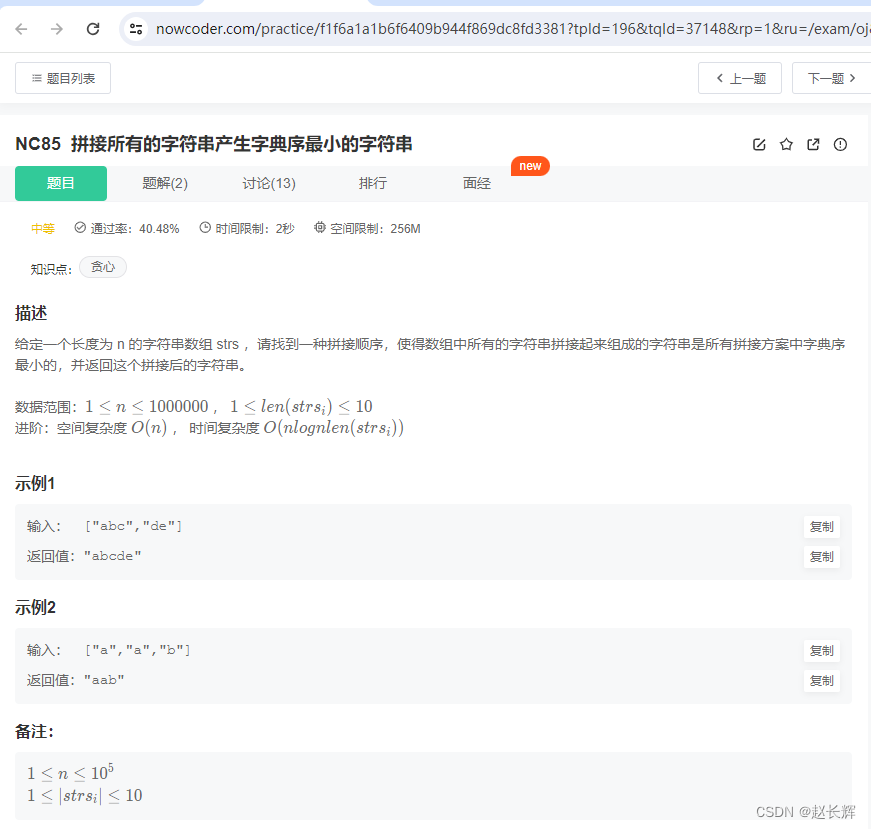Click the 备注 heading

click(34, 732)
